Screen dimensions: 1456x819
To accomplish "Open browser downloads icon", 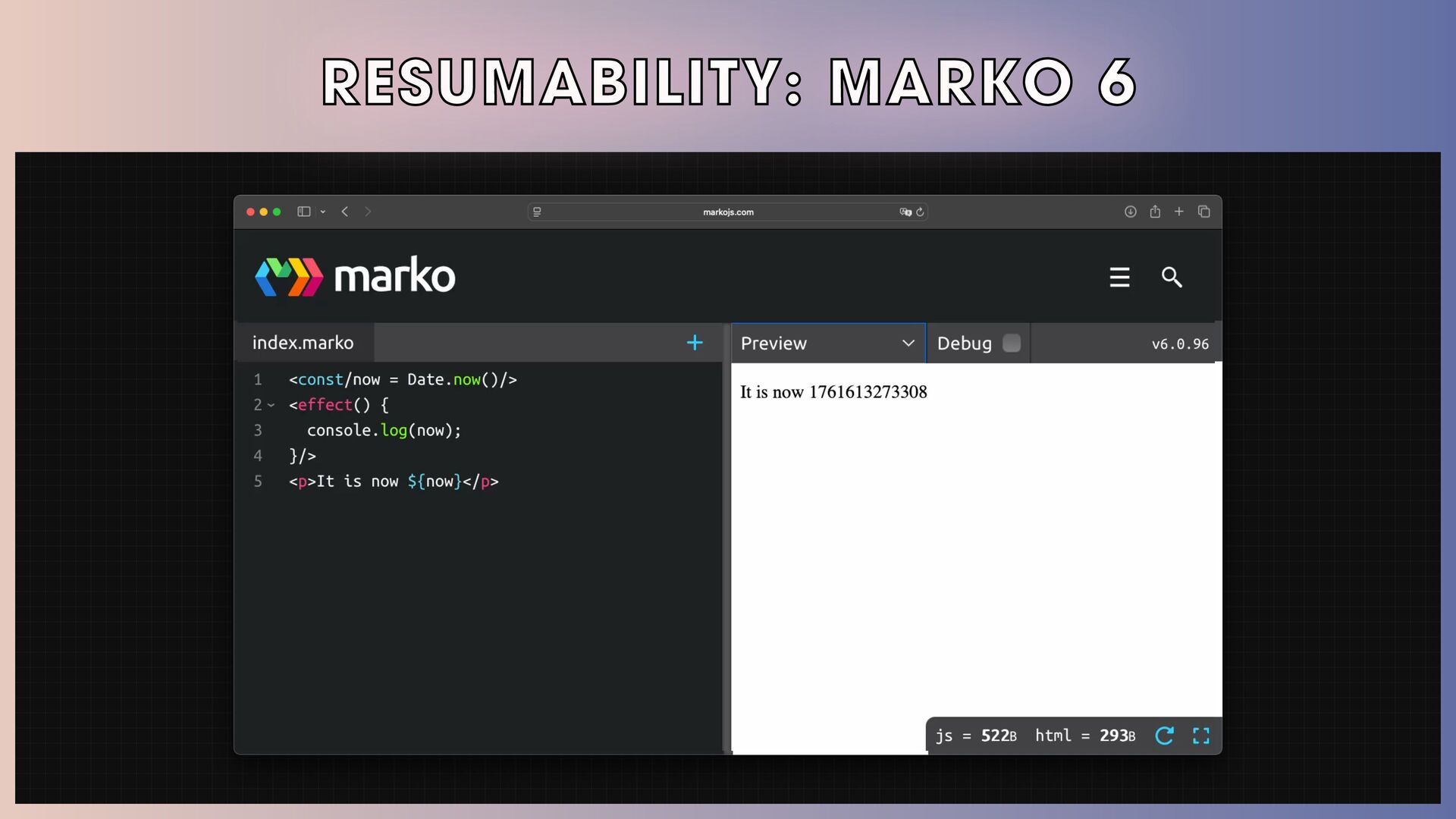I will click(x=1130, y=212).
